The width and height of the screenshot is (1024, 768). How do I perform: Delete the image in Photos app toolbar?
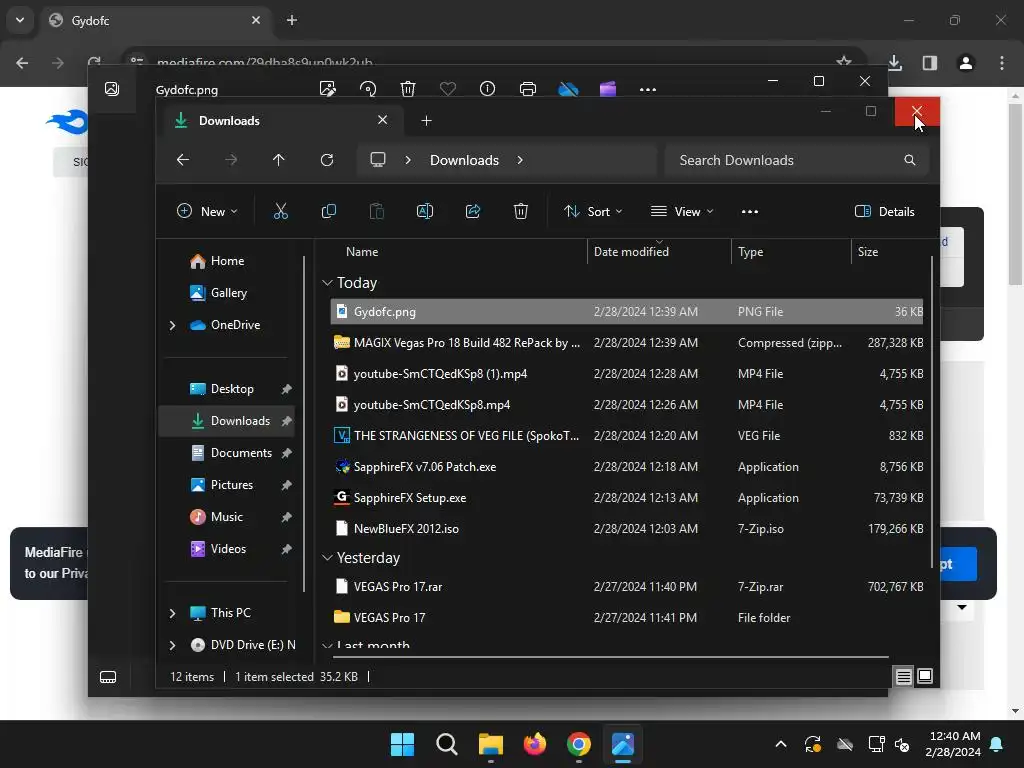(408, 89)
